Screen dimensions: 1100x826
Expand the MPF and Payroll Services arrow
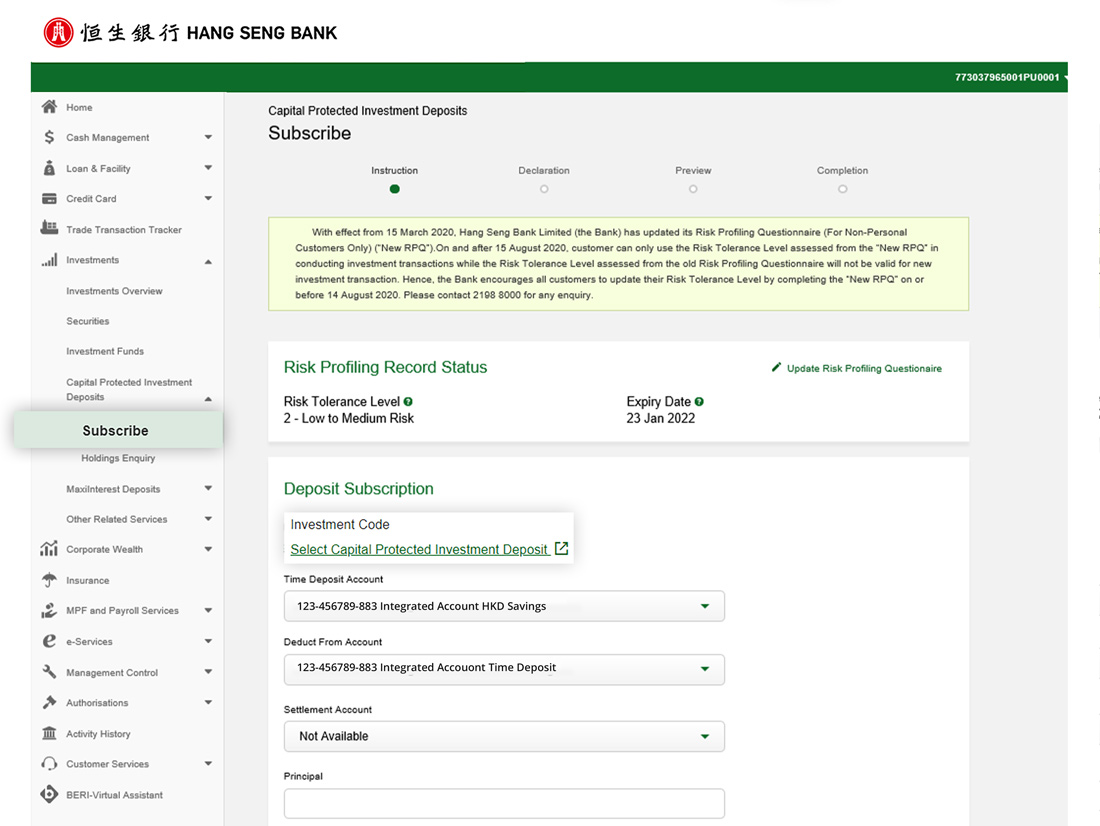(x=208, y=611)
